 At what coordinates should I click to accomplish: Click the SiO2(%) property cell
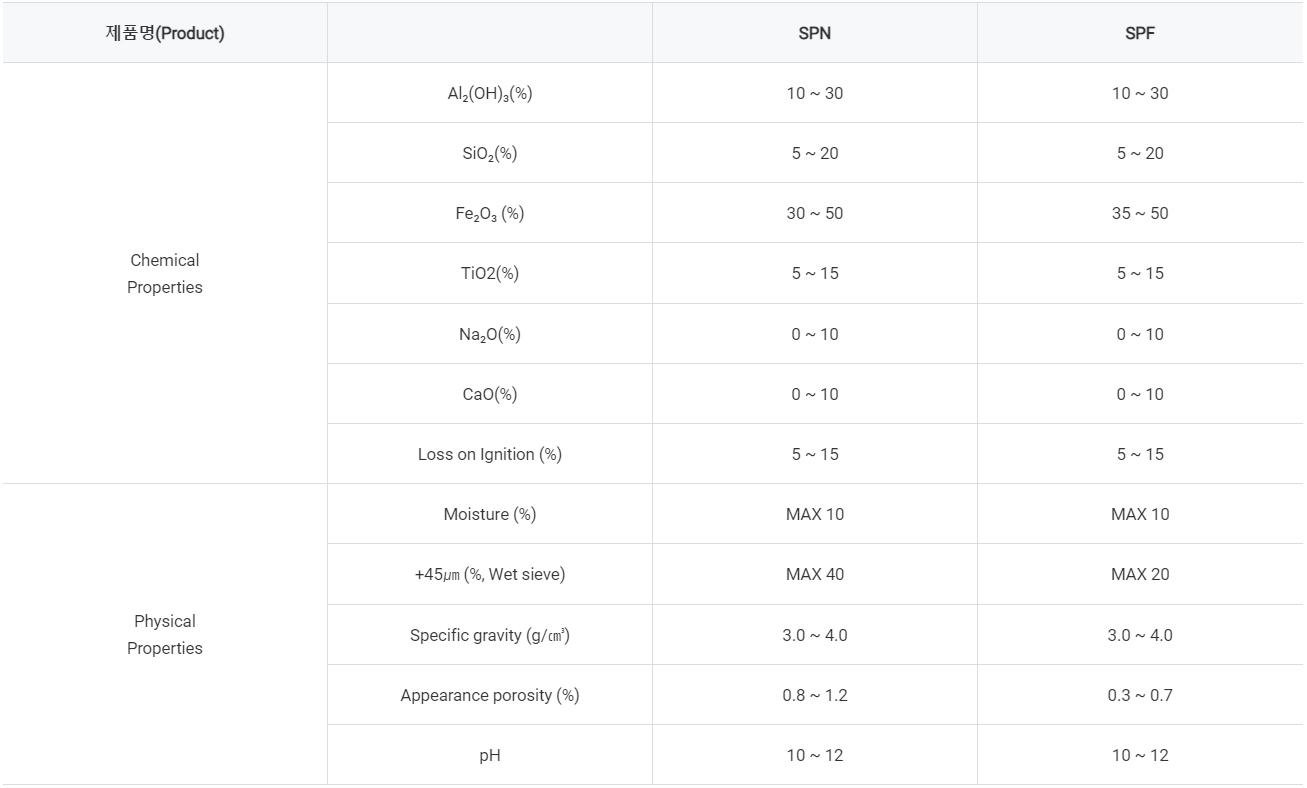490,153
